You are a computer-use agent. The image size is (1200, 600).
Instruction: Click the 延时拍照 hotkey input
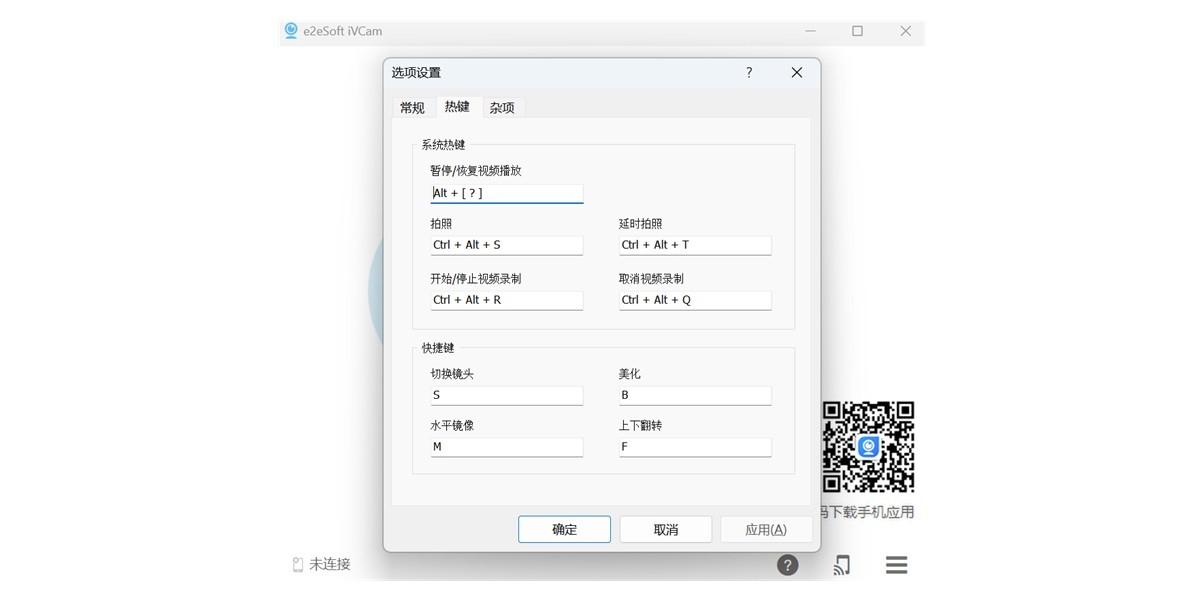click(x=695, y=245)
